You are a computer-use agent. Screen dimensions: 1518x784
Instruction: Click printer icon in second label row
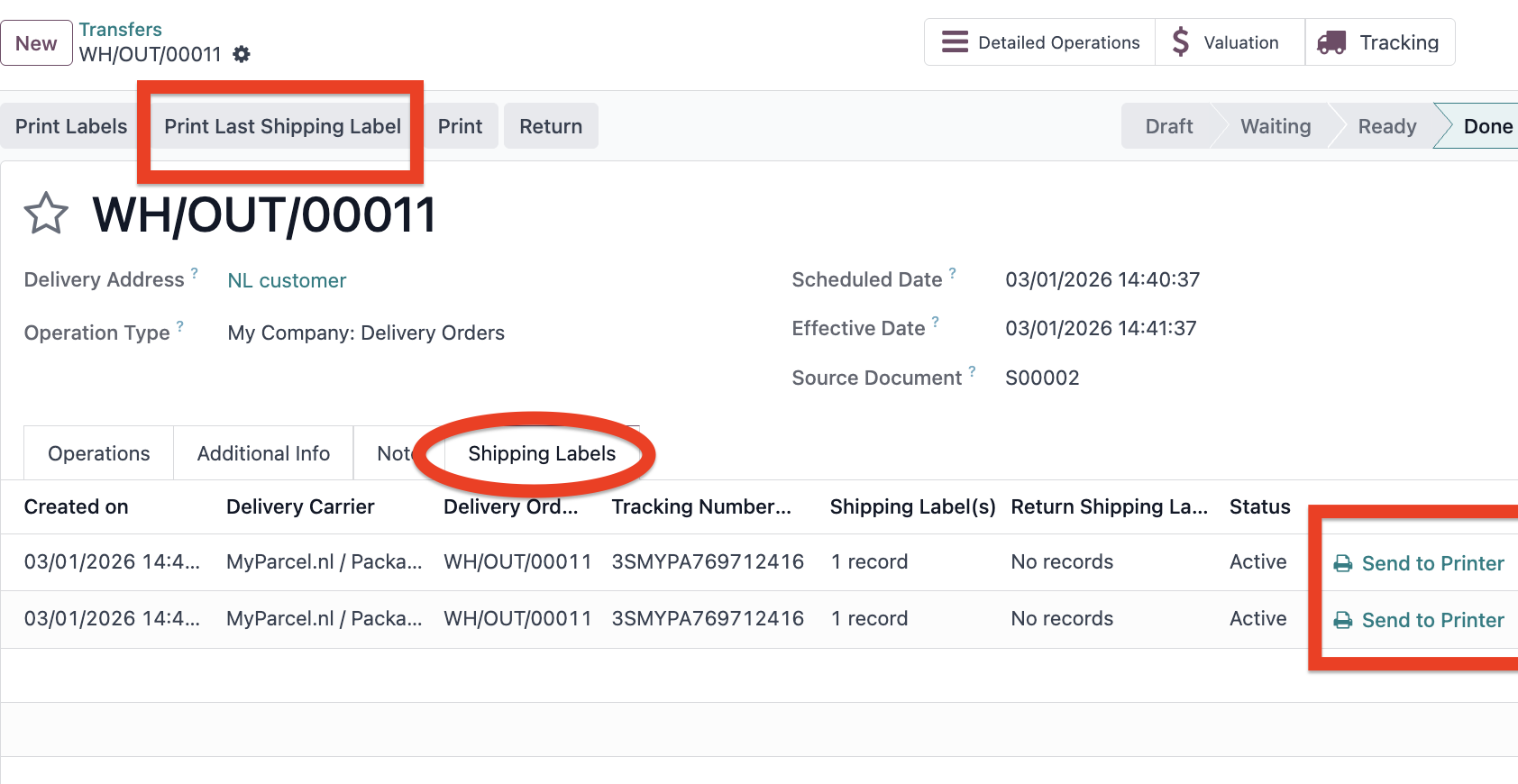coord(1343,620)
